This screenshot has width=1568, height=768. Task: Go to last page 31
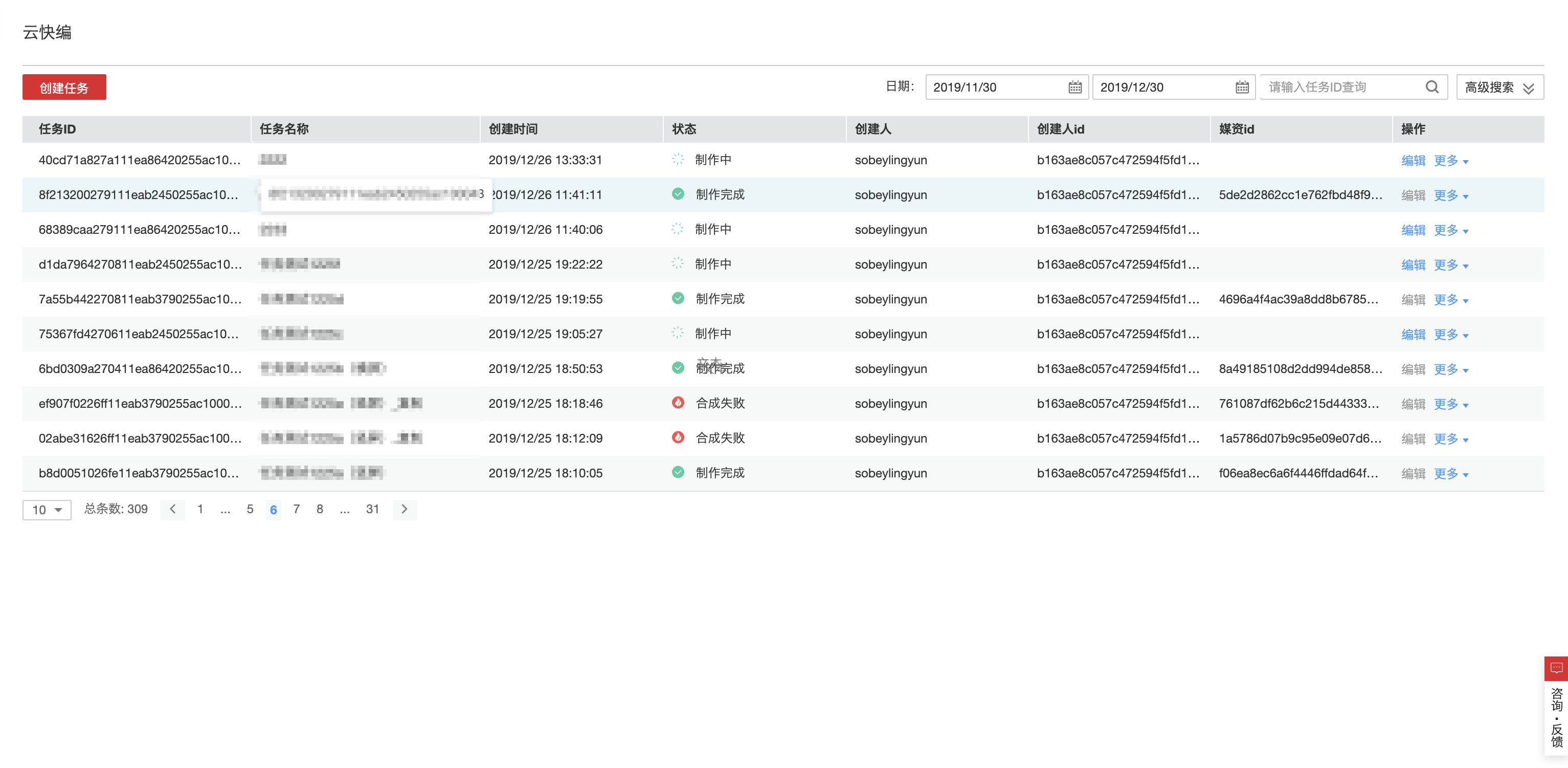372,509
